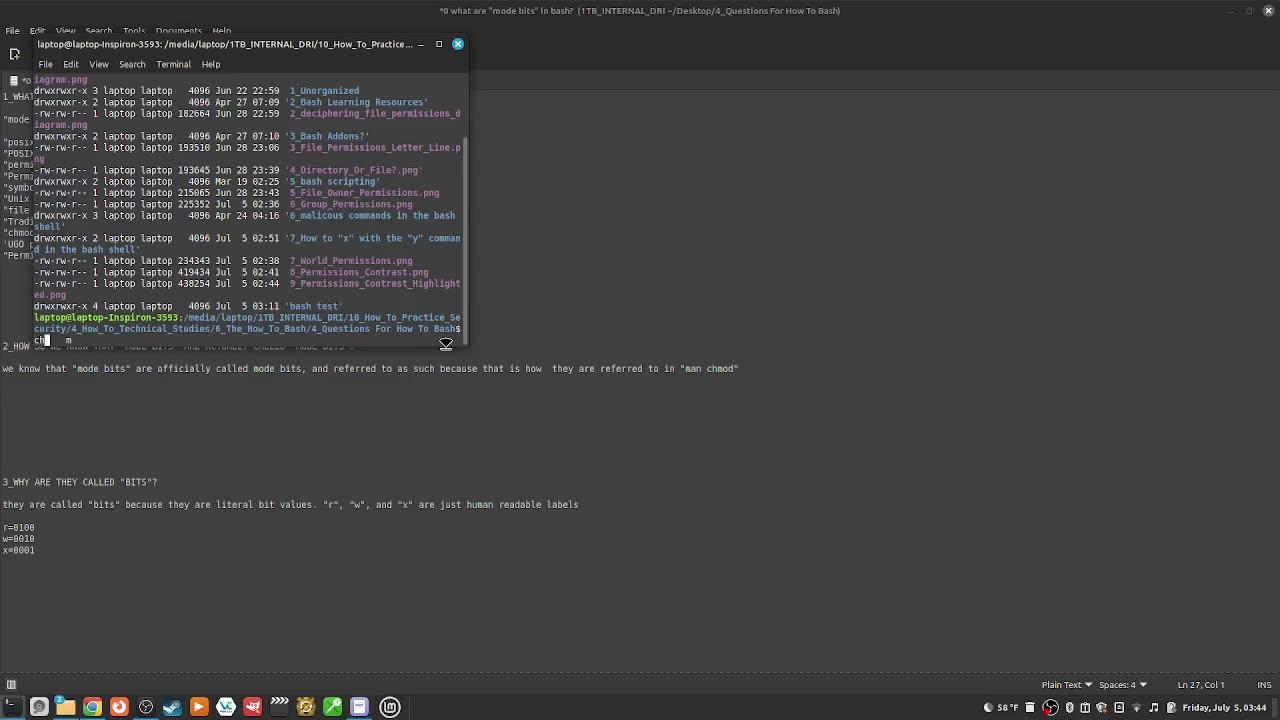Click the 'bash test' directory in terminal listing
Viewport: 1280px width, 720px height.
coord(315,306)
